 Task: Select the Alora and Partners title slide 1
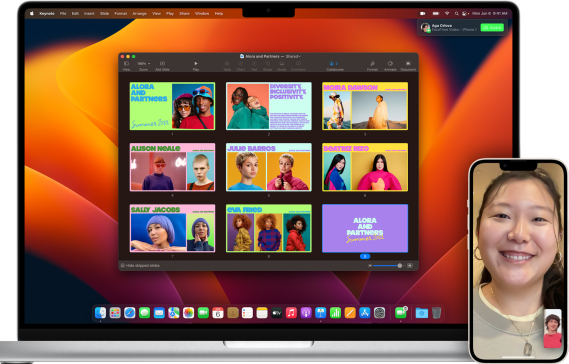pos(172,106)
